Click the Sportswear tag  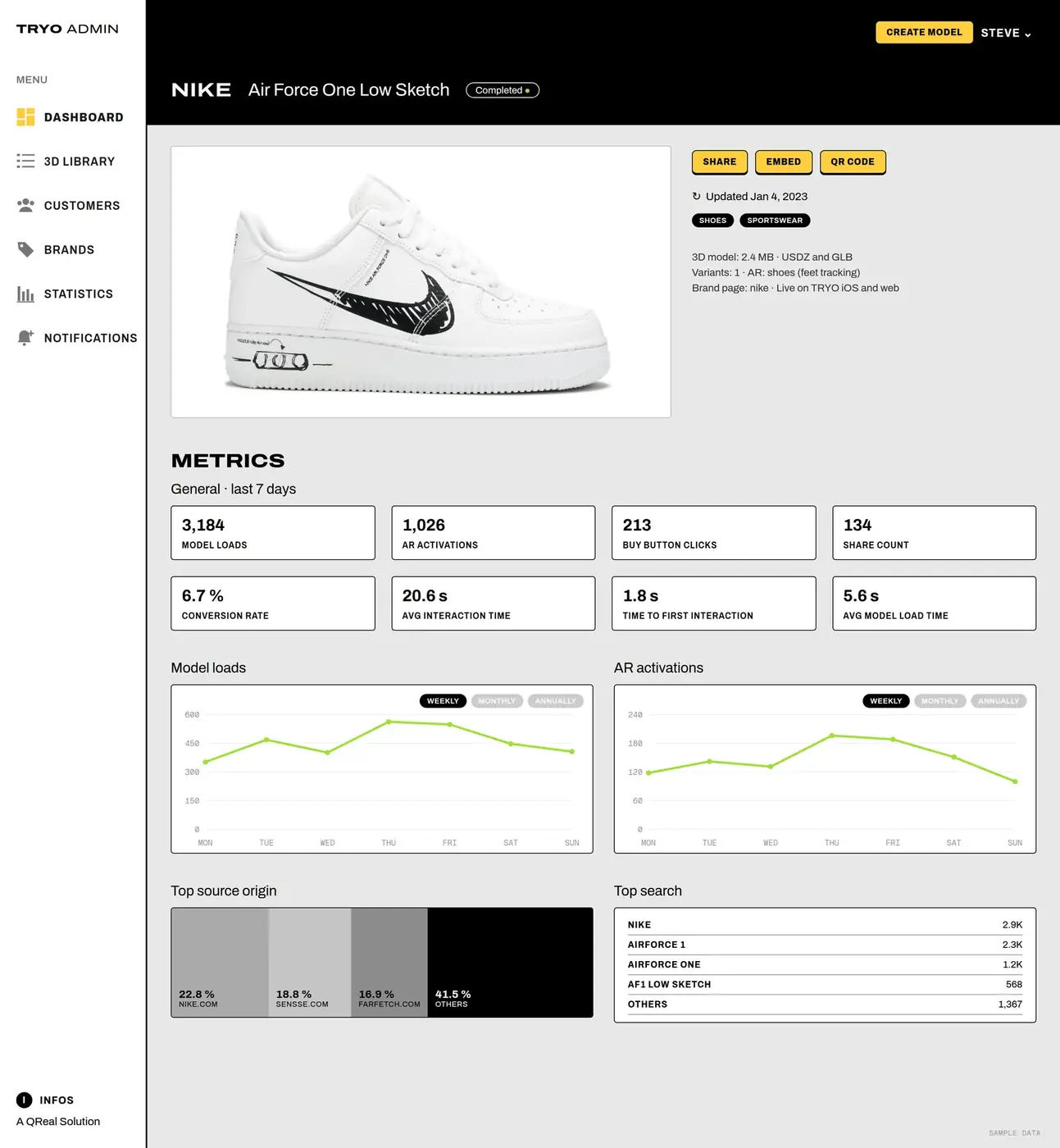coord(775,221)
